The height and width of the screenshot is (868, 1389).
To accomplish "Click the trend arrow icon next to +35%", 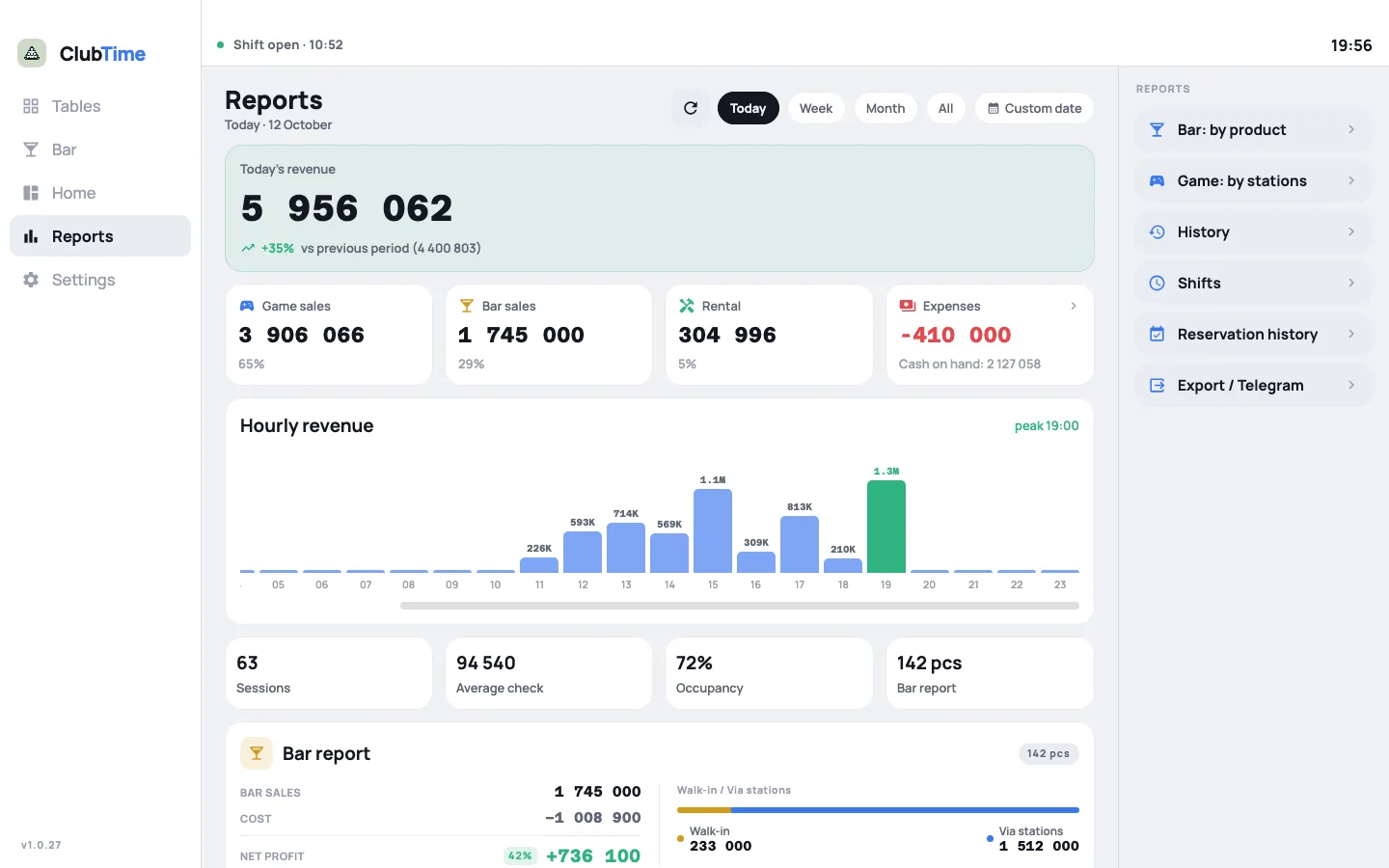I will click(248, 248).
